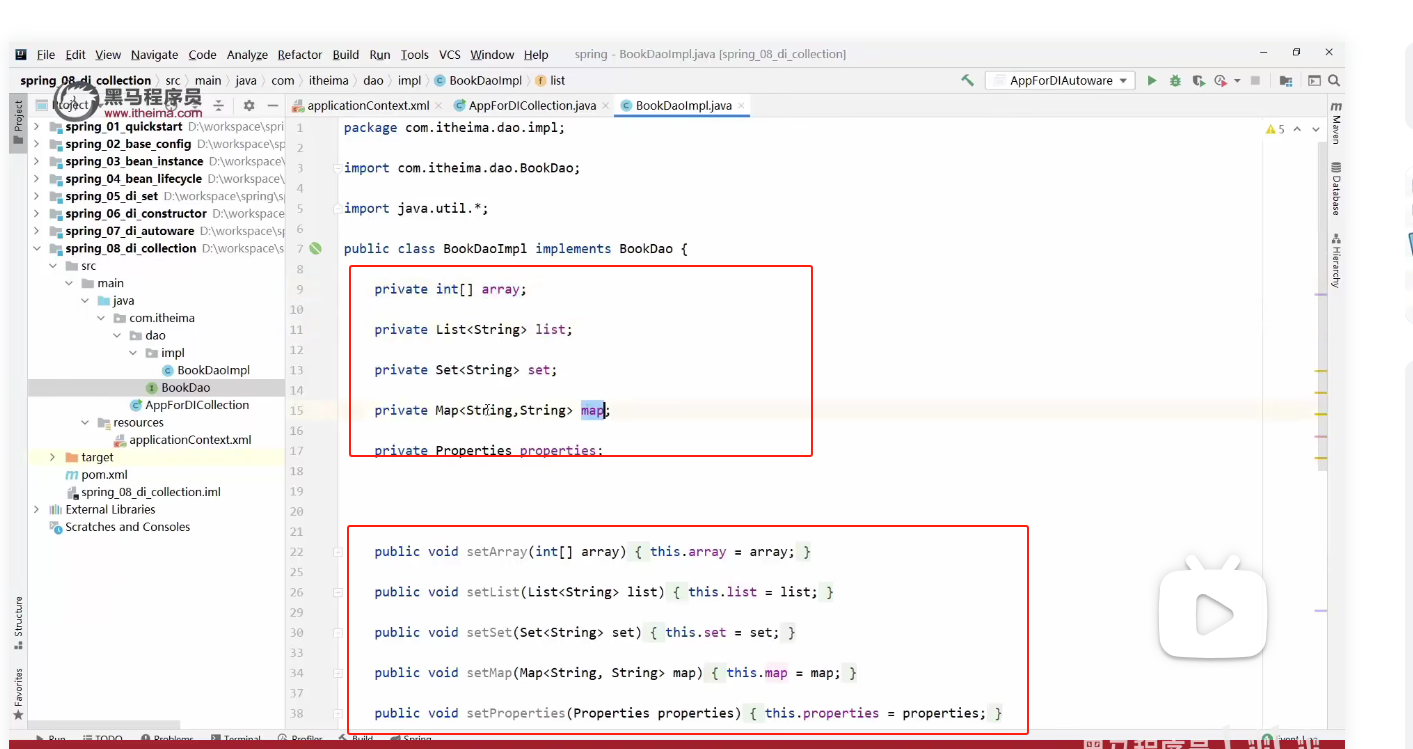This screenshot has height=749, width=1413.
Task: Open the Window menu
Action: point(492,55)
